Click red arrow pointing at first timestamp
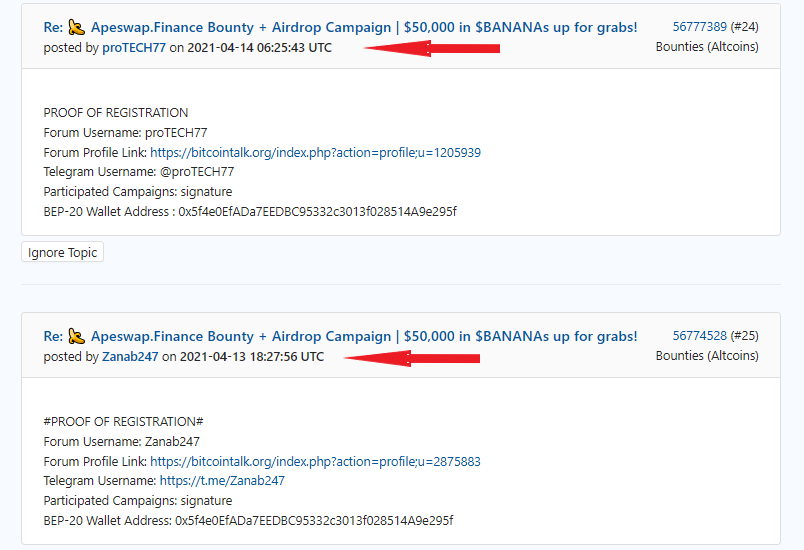The image size is (804, 550). 432,48
